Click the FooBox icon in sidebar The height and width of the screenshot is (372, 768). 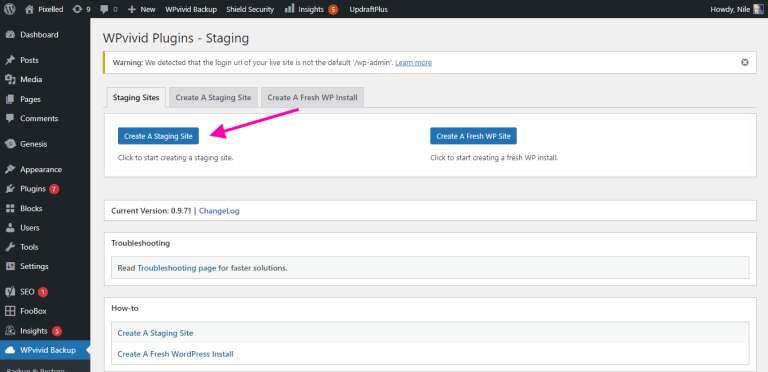click(10, 311)
